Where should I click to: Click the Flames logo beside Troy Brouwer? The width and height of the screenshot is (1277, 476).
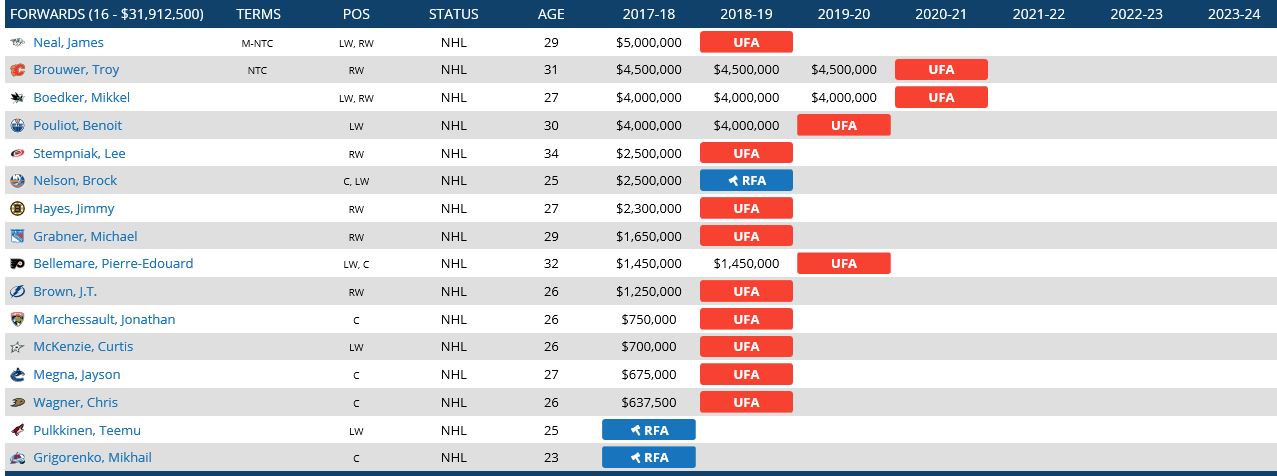tap(17, 70)
